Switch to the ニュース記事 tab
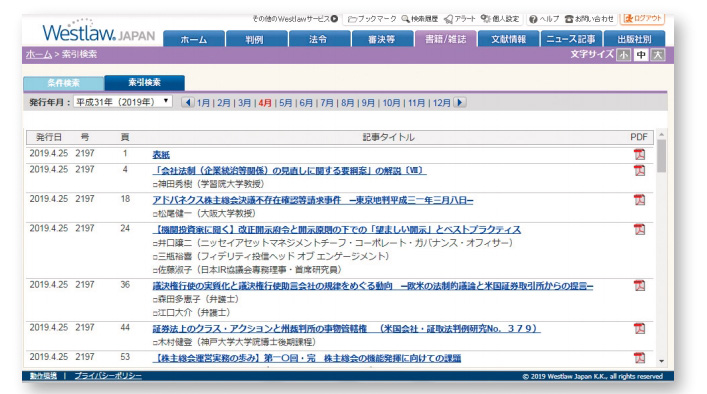 tap(571, 39)
